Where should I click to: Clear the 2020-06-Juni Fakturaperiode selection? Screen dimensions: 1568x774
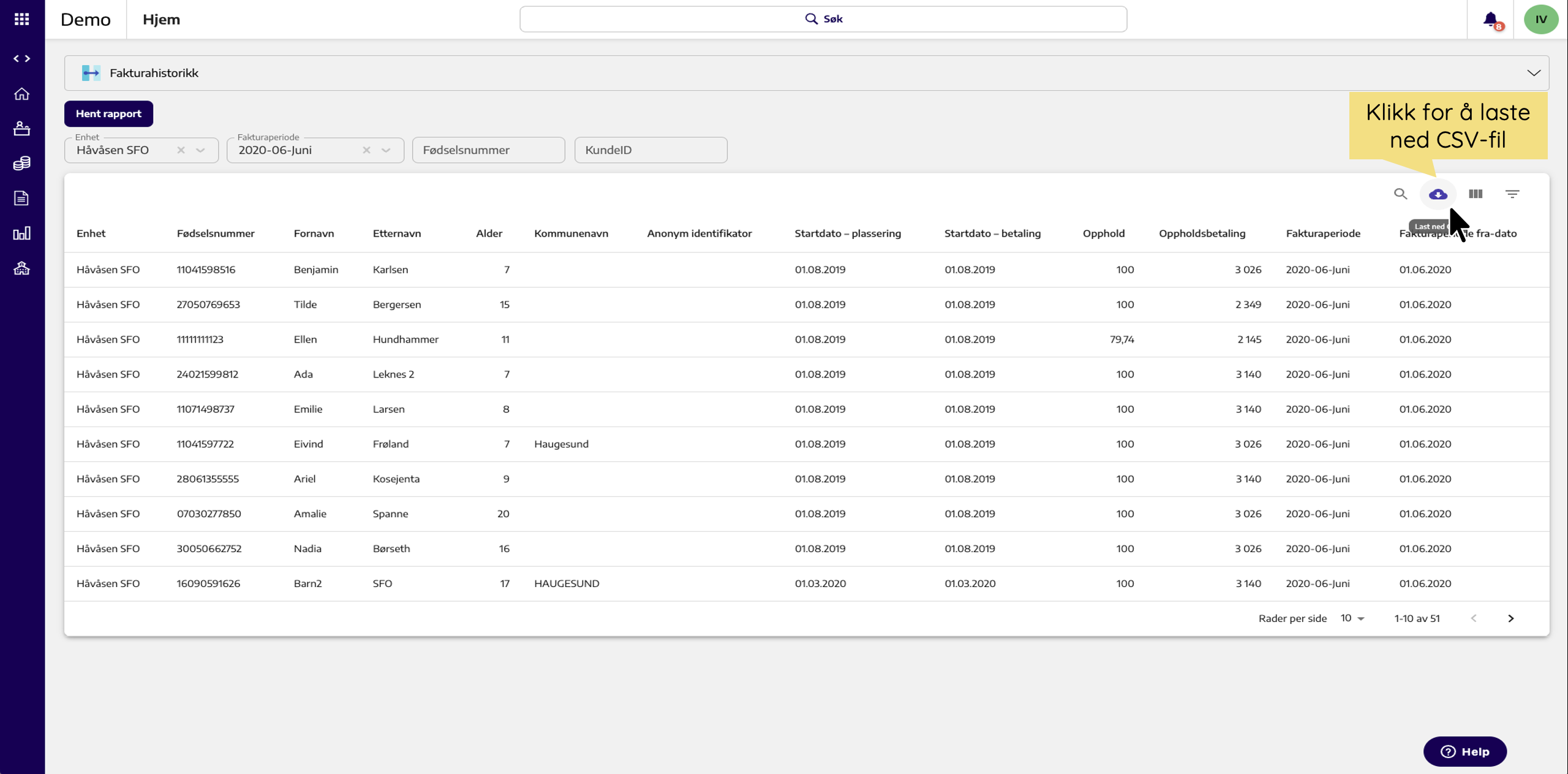[x=366, y=150]
